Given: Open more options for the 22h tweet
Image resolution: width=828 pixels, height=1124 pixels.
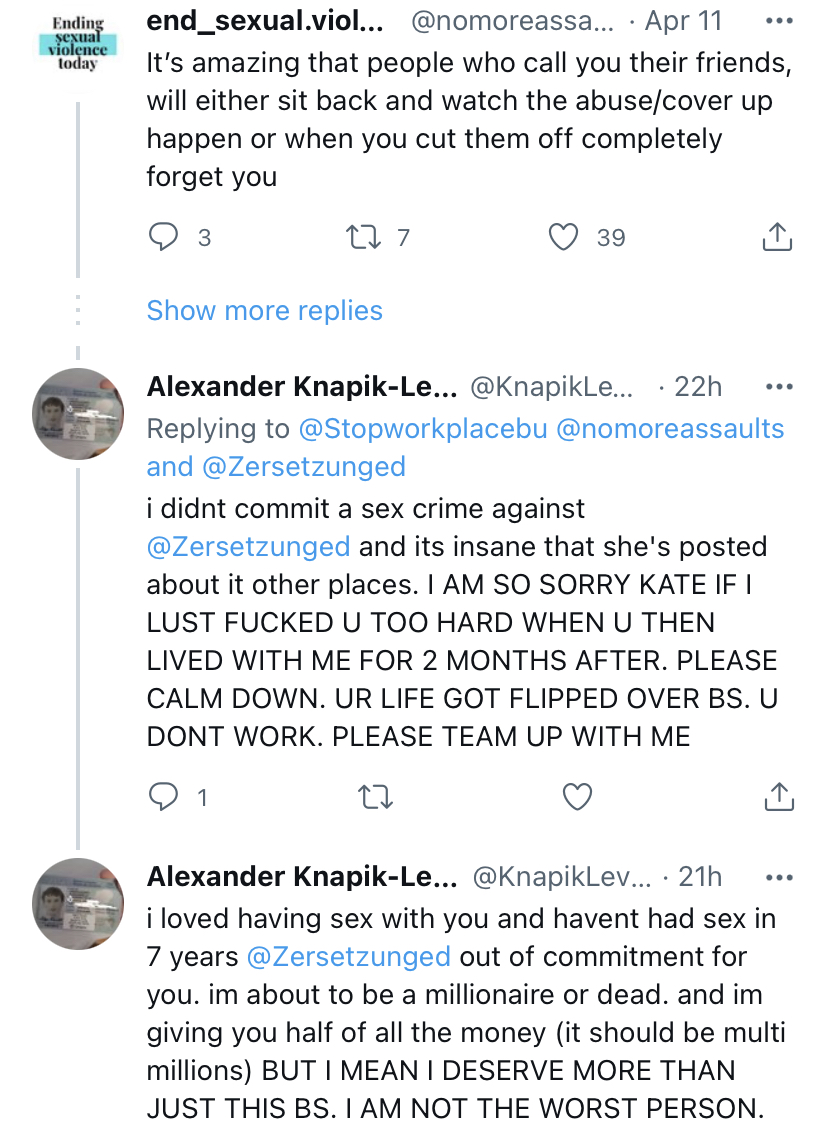Looking at the screenshot, I should click(x=779, y=387).
